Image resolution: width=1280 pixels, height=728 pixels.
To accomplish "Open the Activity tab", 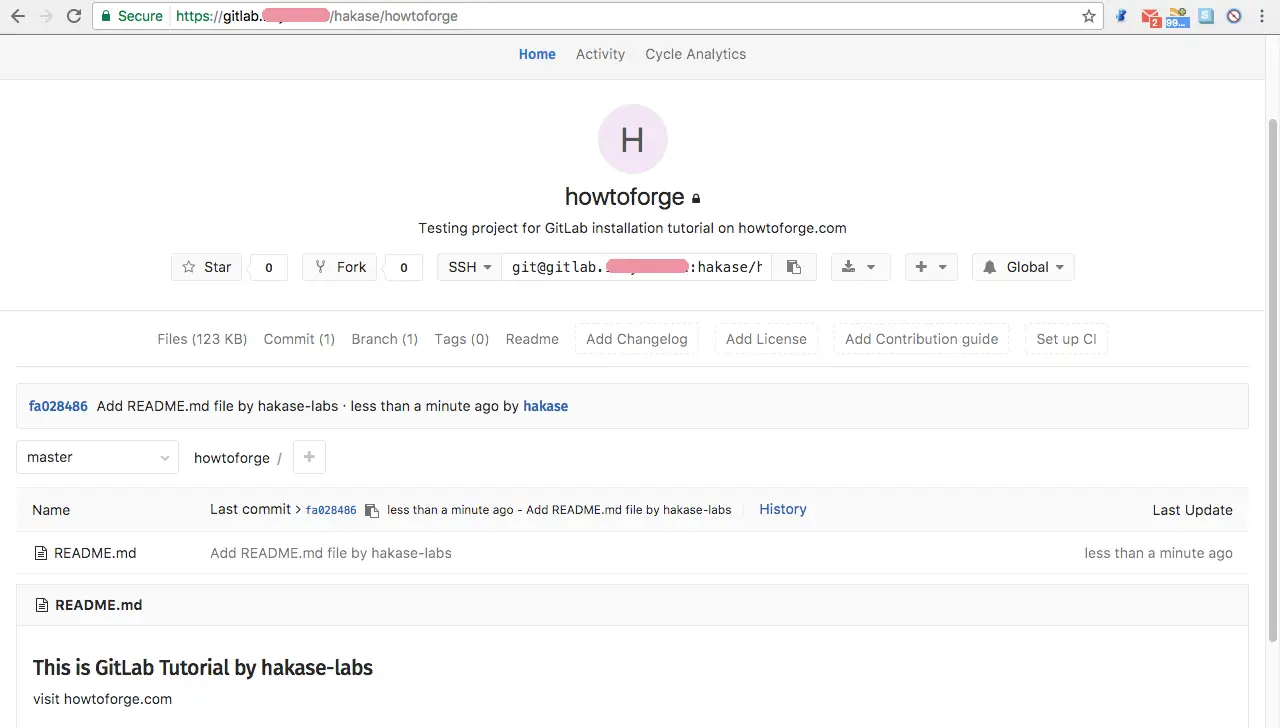I will tap(600, 54).
